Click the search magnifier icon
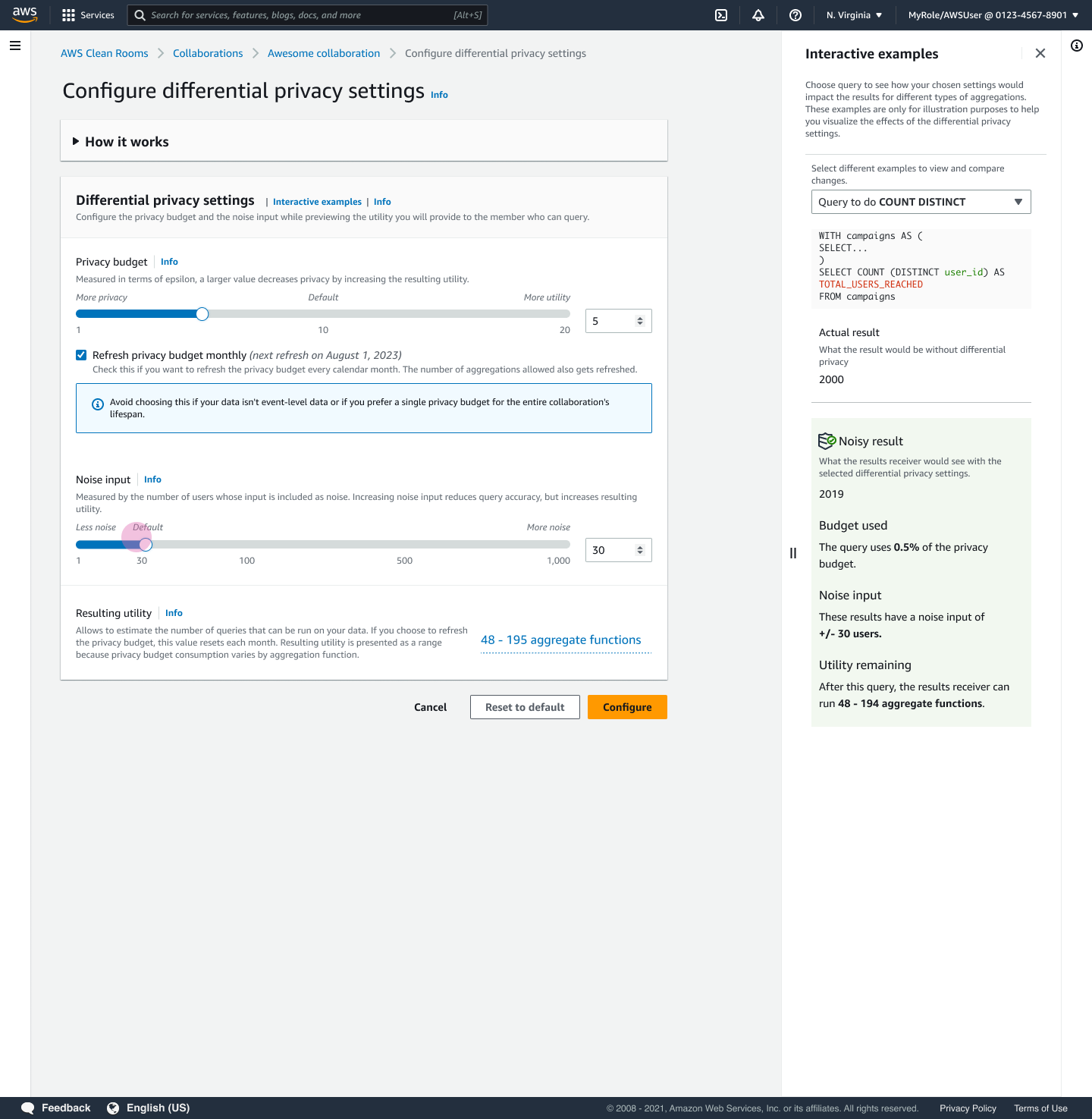The height and width of the screenshot is (1119, 1092). (x=140, y=15)
